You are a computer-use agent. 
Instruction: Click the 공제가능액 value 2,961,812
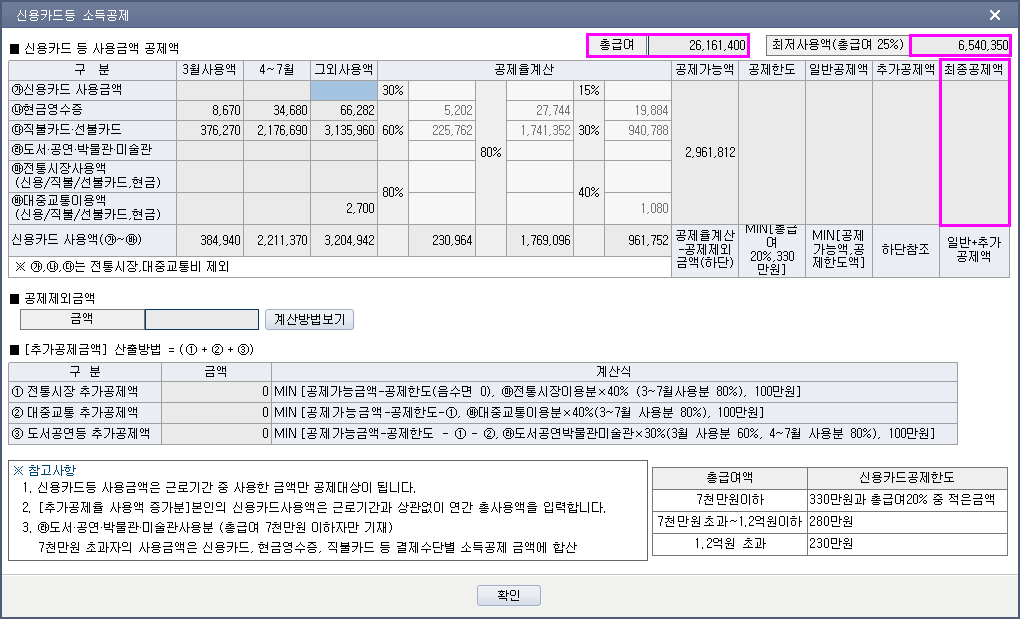click(705, 152)
